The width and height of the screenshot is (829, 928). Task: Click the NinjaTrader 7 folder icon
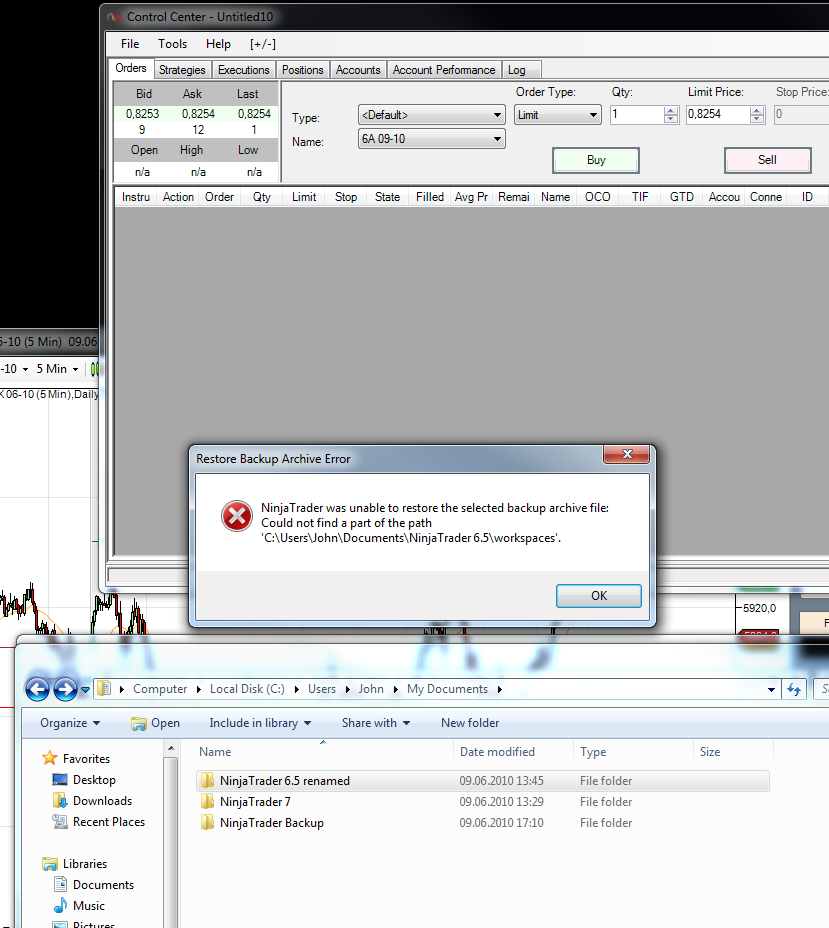[x=207, y=802]
